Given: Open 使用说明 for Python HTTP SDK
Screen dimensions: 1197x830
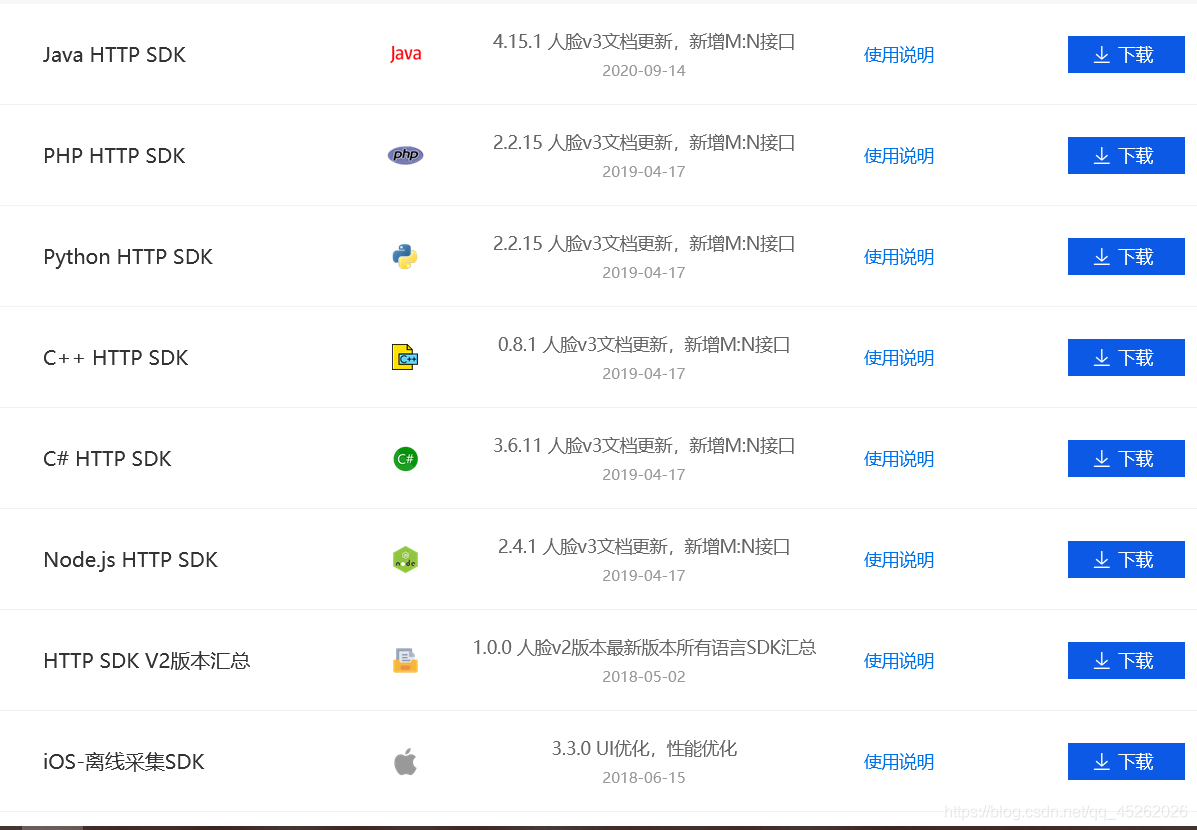Looking at the screenshot, I should [899, 257].
